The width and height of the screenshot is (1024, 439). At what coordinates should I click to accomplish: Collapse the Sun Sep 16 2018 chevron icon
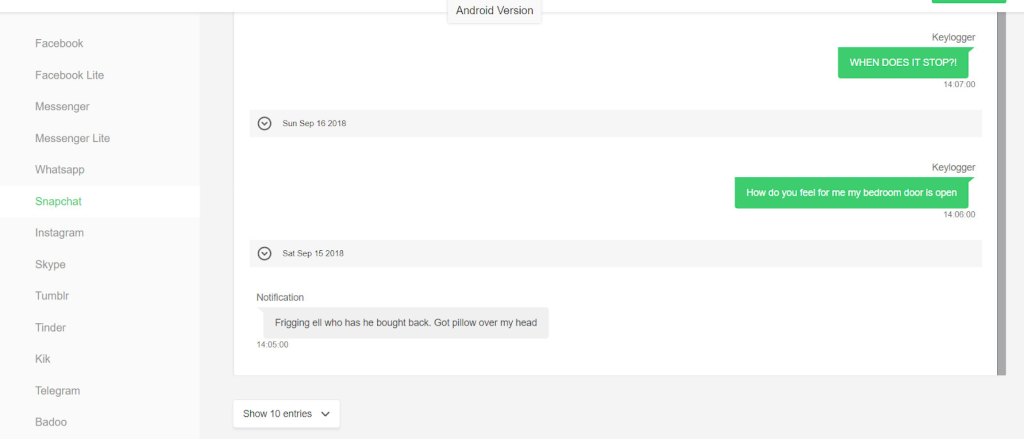[x=264, y=123]
